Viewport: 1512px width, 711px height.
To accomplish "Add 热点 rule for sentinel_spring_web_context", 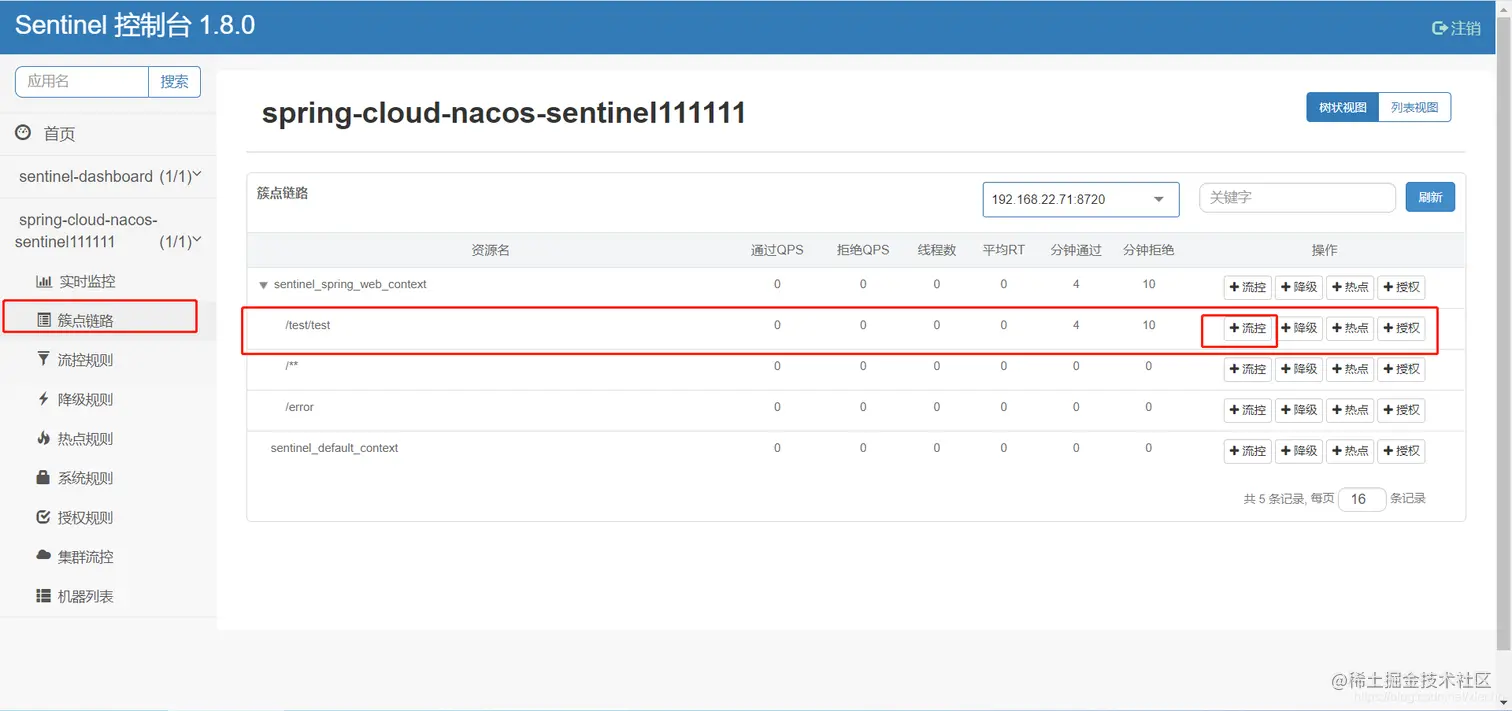I will 1350,288.
